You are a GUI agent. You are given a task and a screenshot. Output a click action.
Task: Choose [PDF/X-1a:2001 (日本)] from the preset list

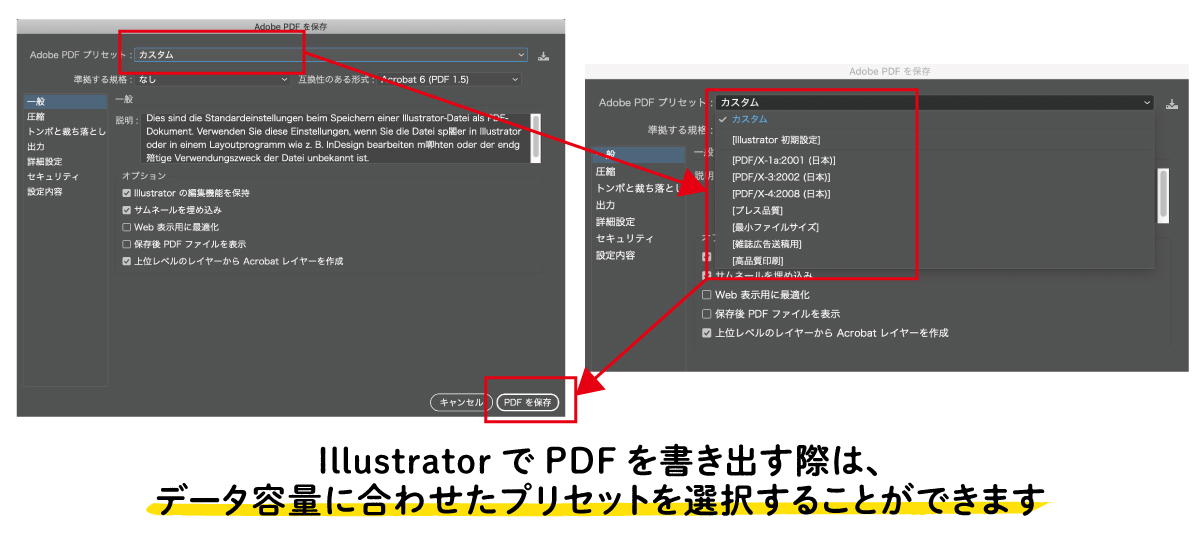(x=783, y=160)
